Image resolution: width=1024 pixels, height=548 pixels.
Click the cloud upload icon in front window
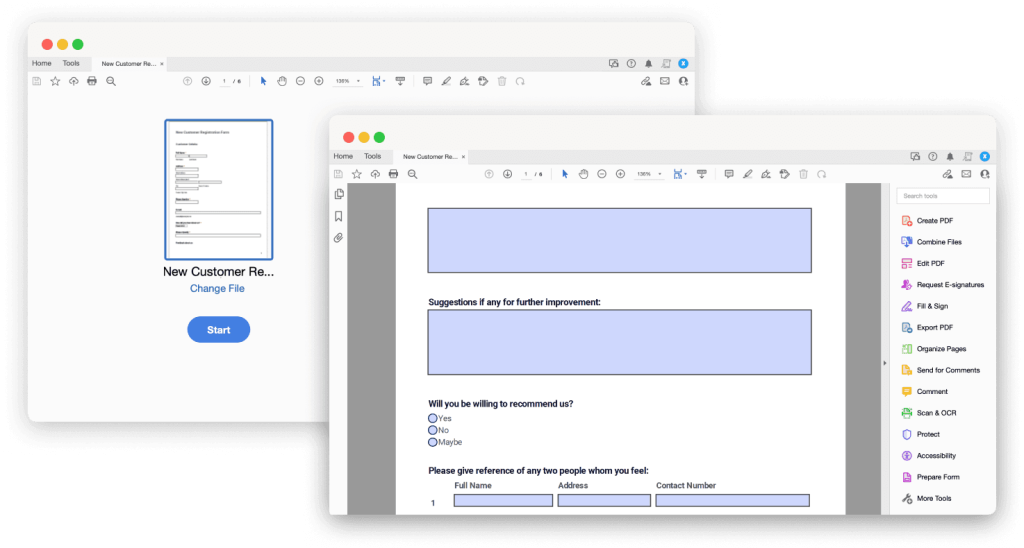click(x=375, y=174)
